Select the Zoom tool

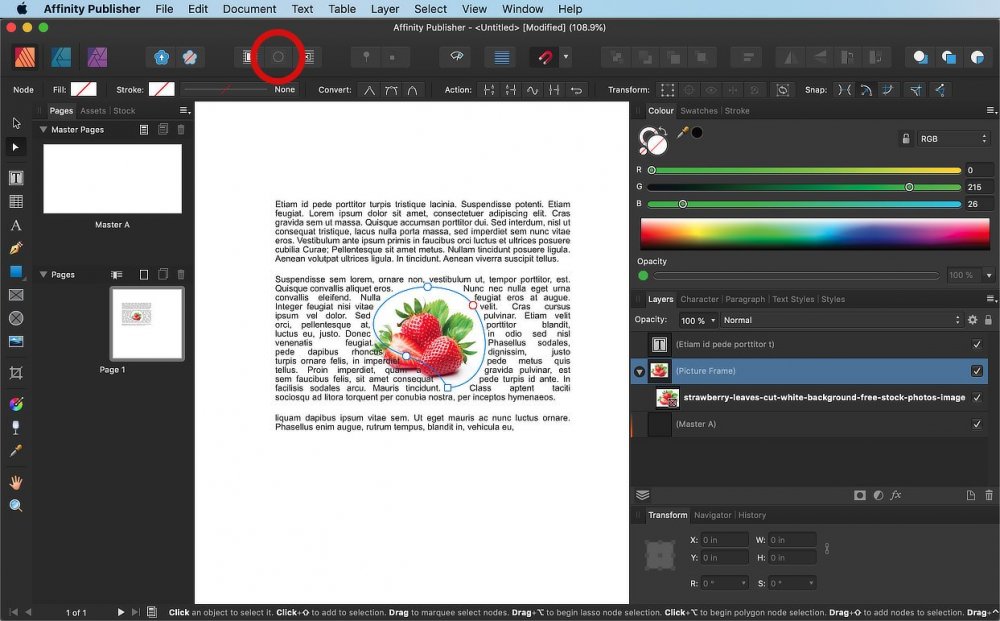click(14, 505)
